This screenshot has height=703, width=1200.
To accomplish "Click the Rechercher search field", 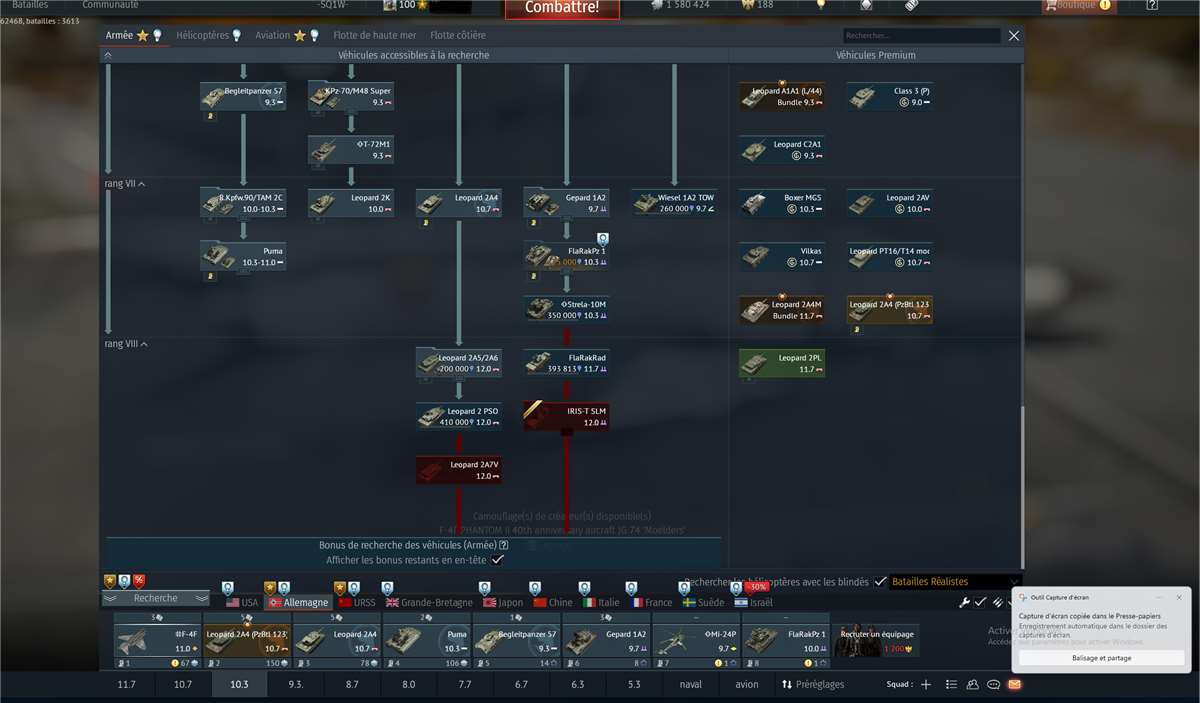I will pos(920,36).
